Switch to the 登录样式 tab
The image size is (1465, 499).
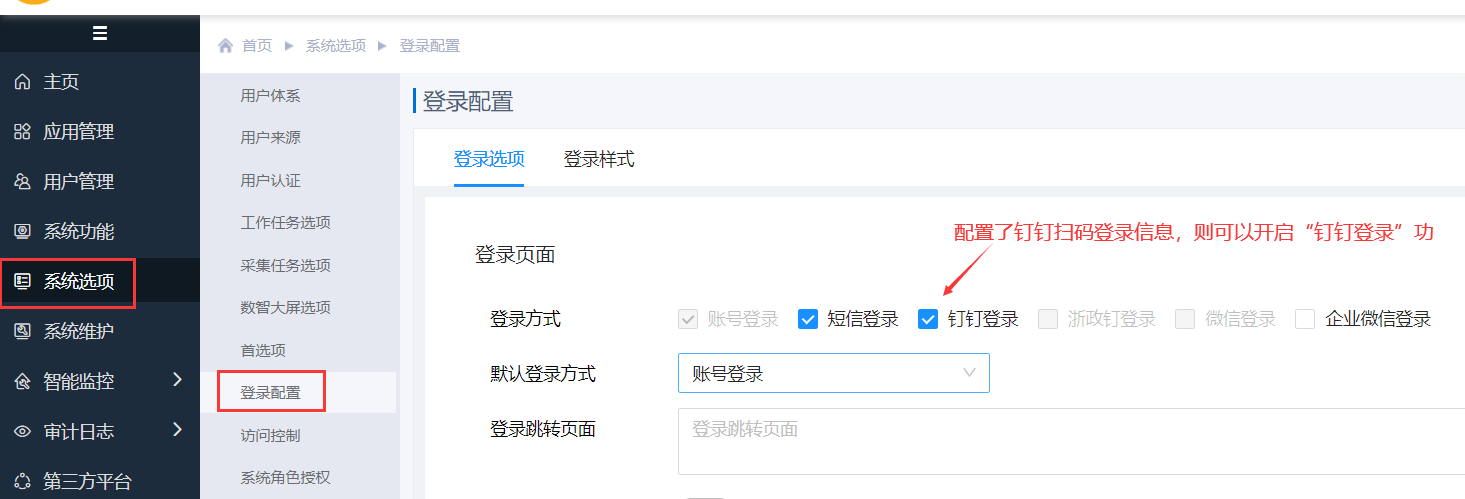[598, 159]
